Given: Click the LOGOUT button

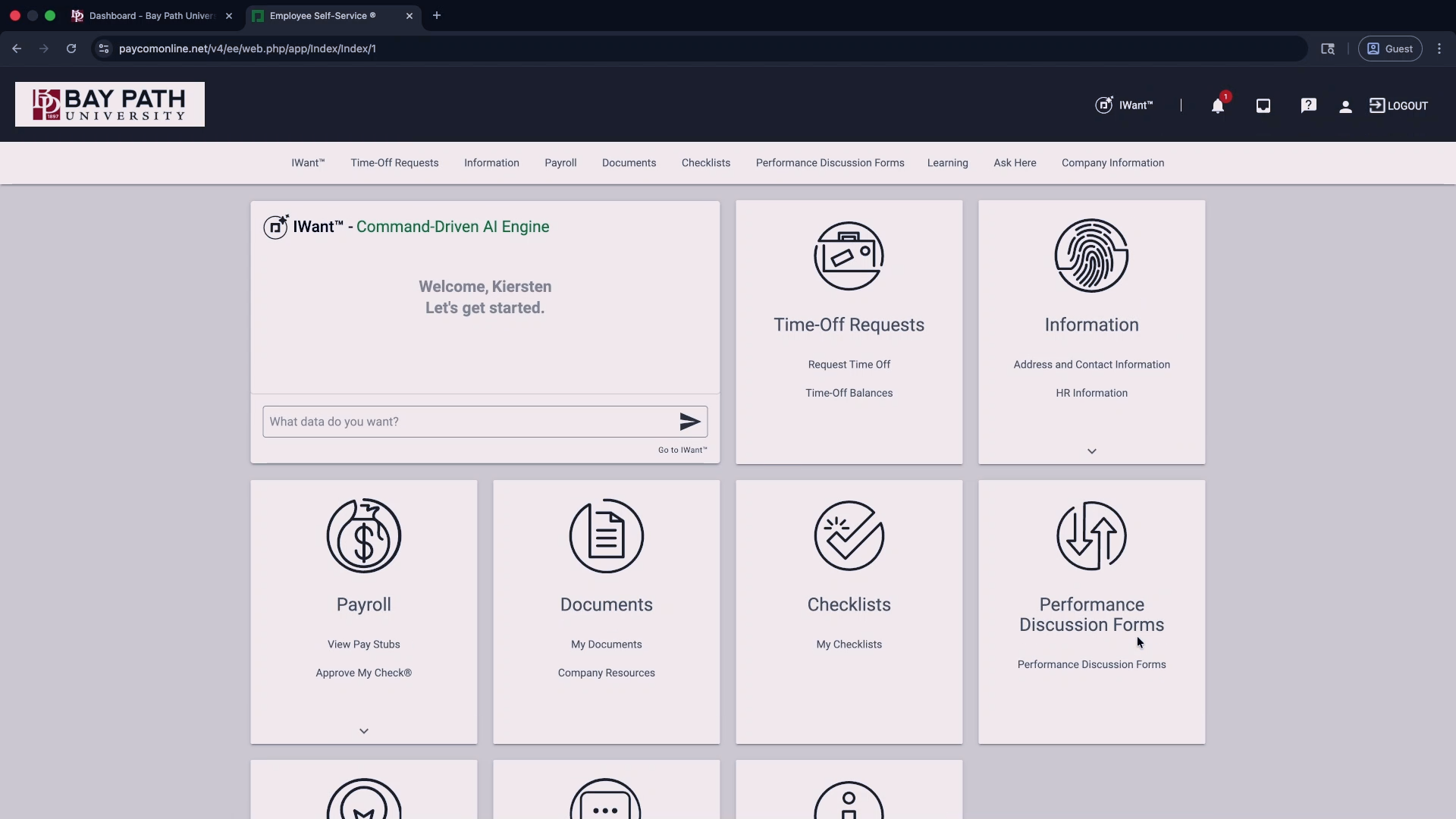Looking at the screenshot, I should tap(1398, 106).
